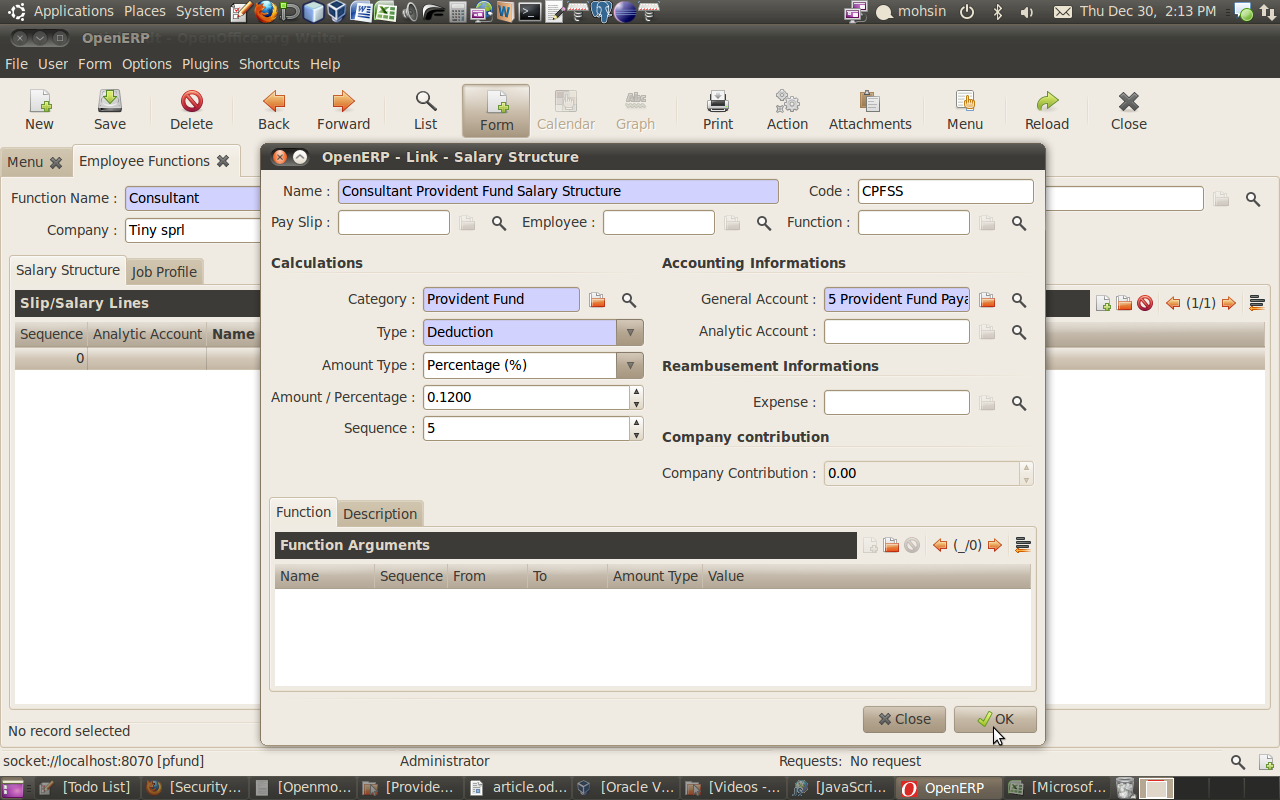Increase the Amount / Percentage stepper
Image resolution: width=1280 pixels, height=800 pixels.
click(x=636, y=392)
